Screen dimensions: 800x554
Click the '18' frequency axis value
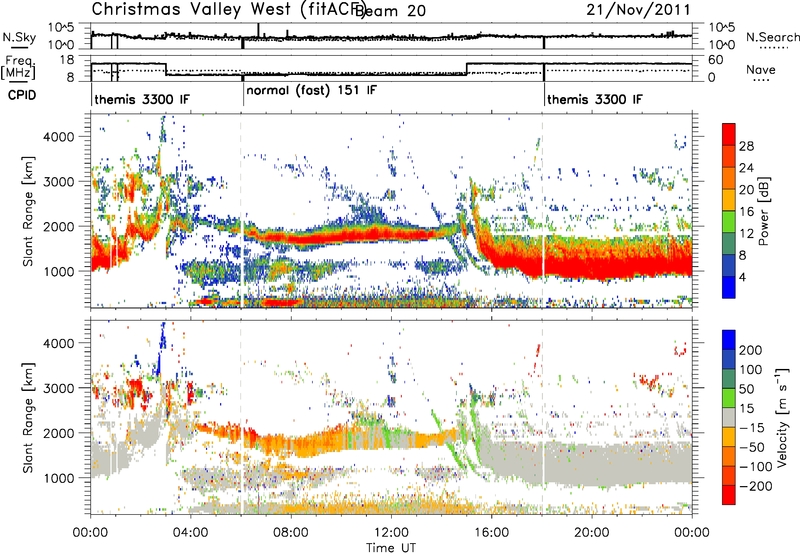pos(67,60)
